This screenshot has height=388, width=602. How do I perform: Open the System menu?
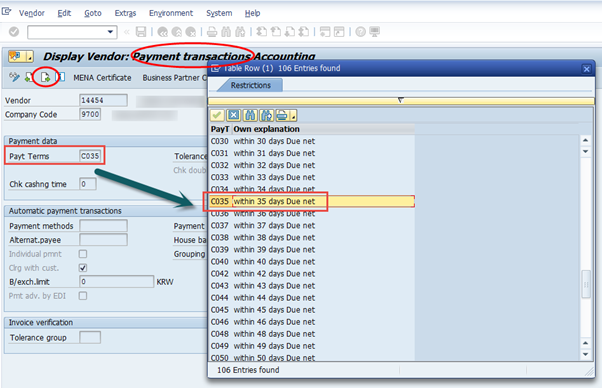[x=219, y=13]
